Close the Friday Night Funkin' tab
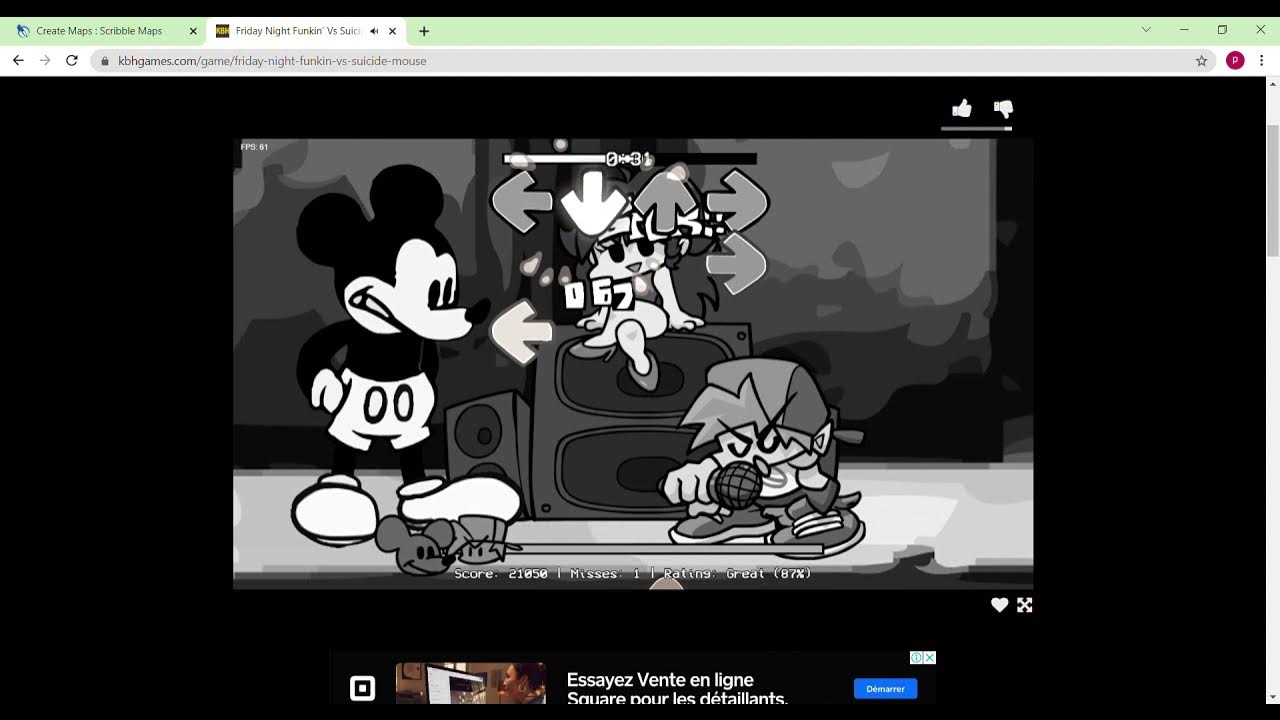Screen dimensions: 1280x720 393,31
